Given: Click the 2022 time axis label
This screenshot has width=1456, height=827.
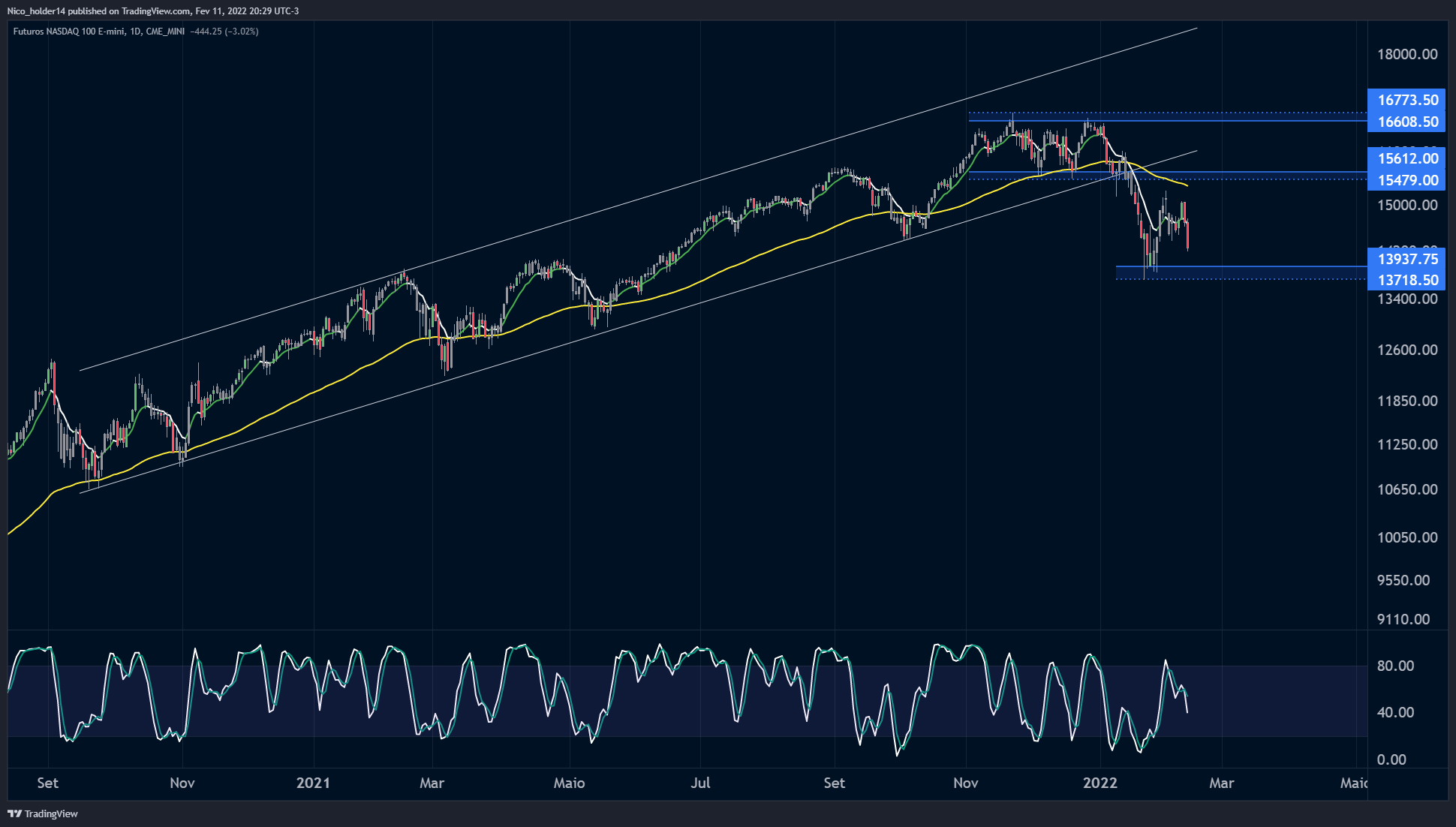Looking at the screenshot, I should (x=1100, y=783).
